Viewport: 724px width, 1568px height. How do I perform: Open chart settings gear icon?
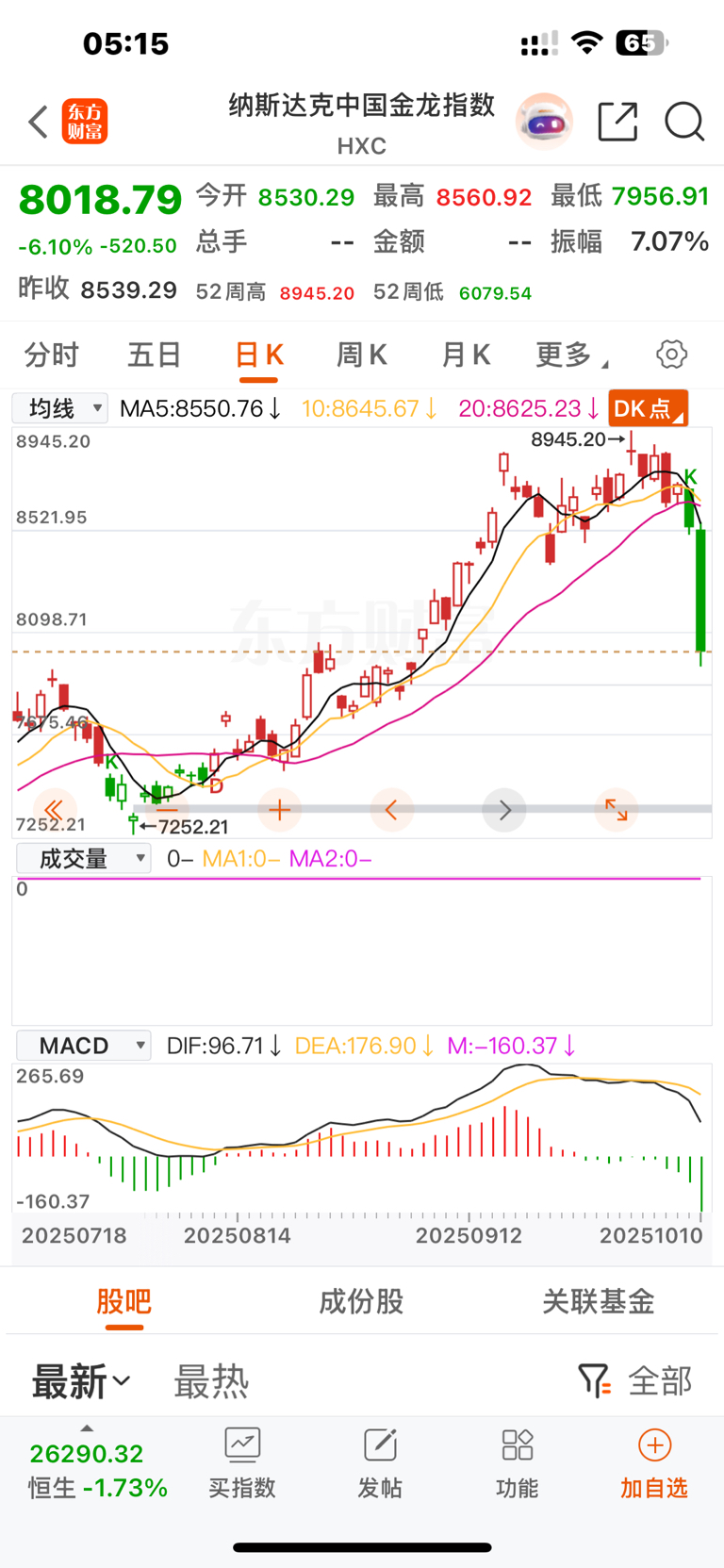(x=671, y=355)
